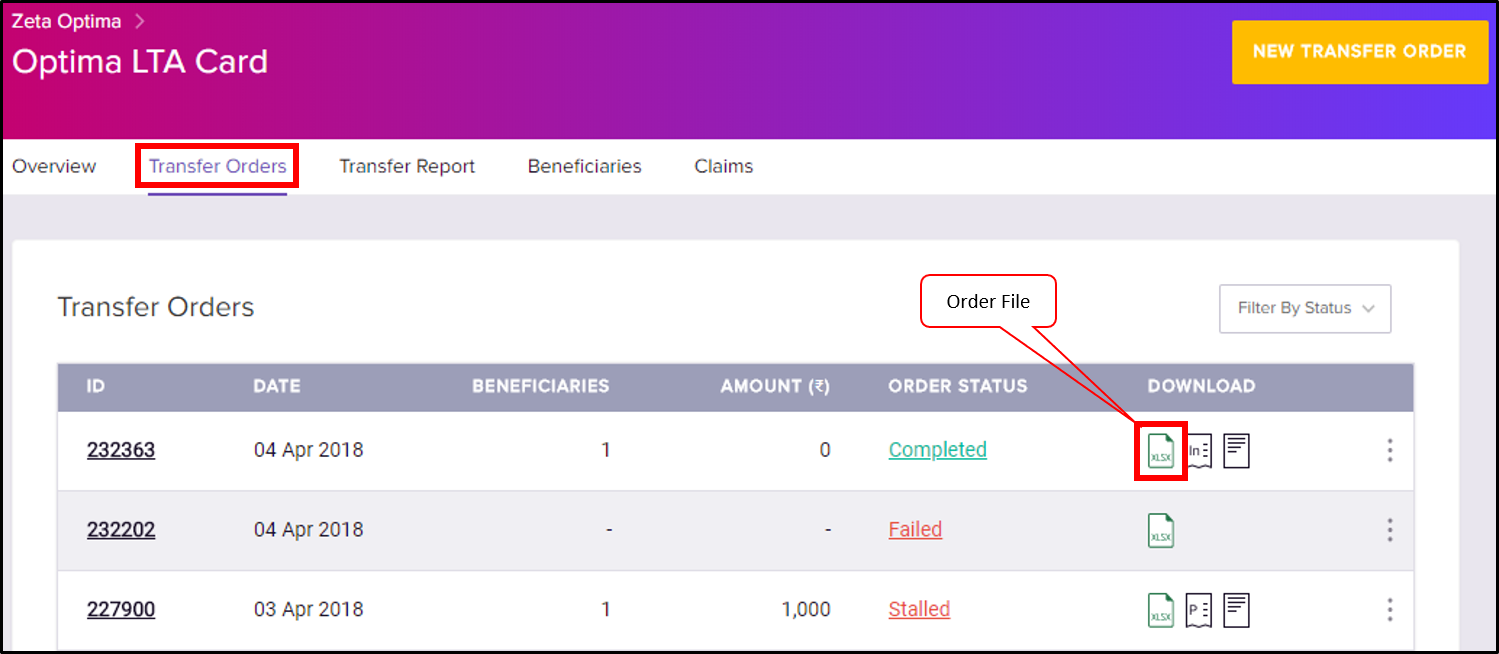The height and width of the screenshot is (654, 1499).
Task: Open report document icon for order 227900
Action: pos(1237,610)
